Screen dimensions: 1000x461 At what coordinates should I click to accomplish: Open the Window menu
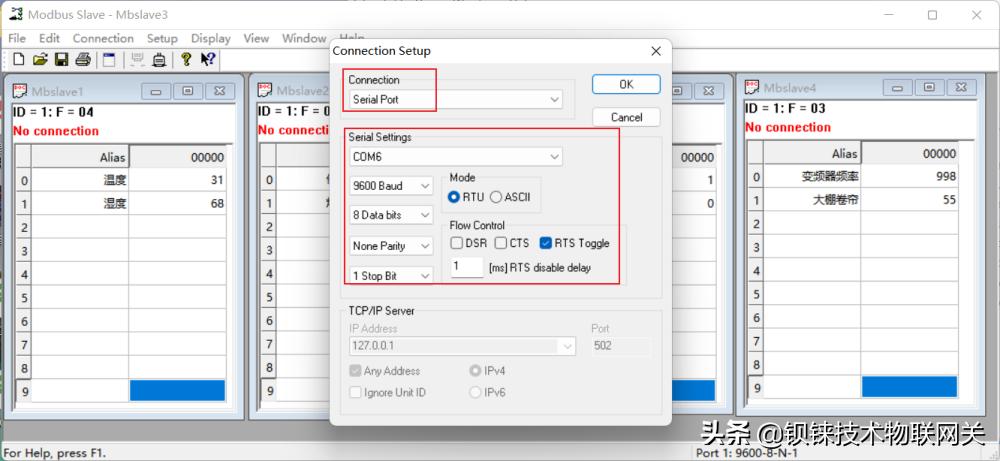click(x=304, y=38)
